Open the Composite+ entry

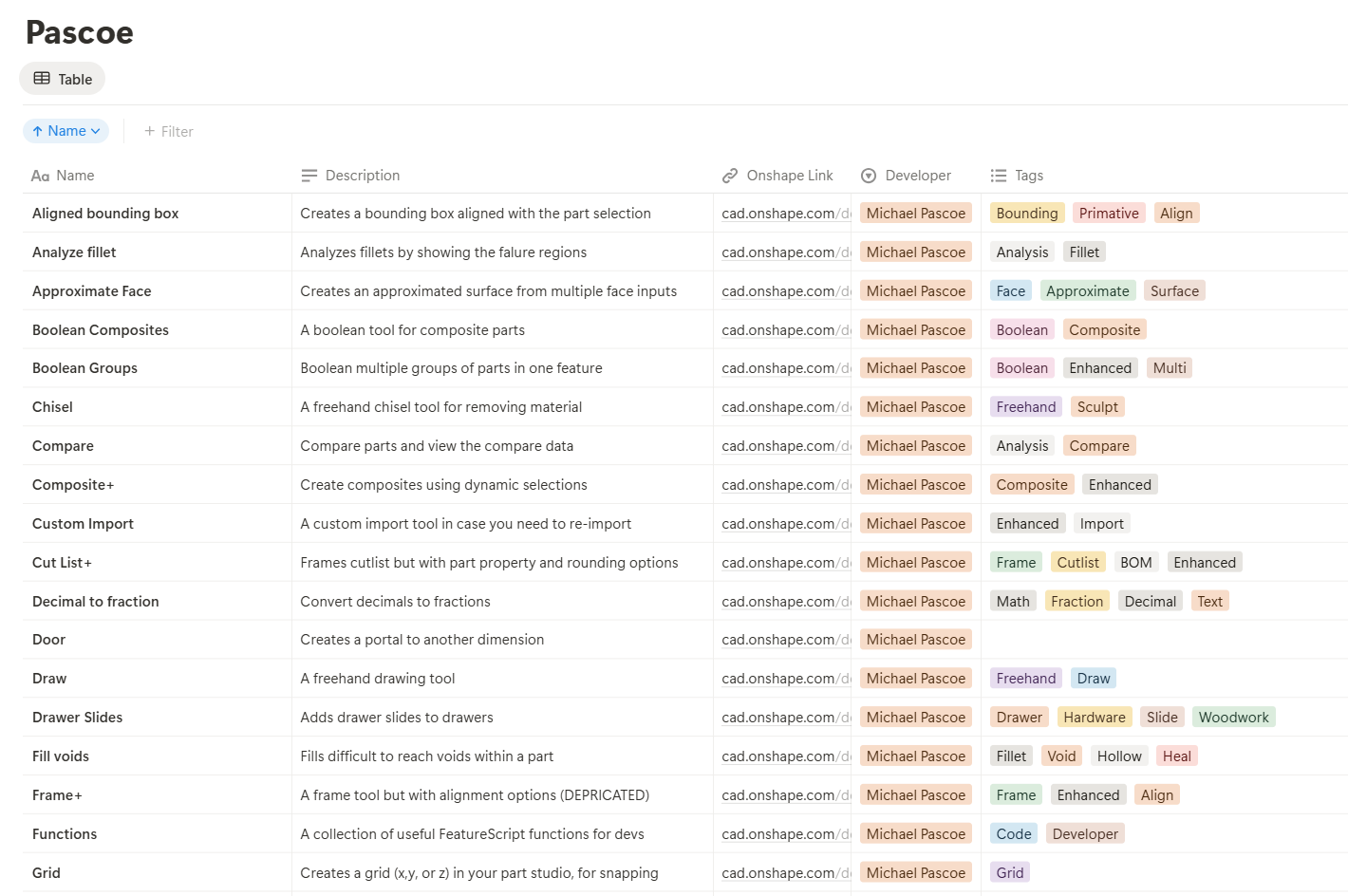pos(73,485)
